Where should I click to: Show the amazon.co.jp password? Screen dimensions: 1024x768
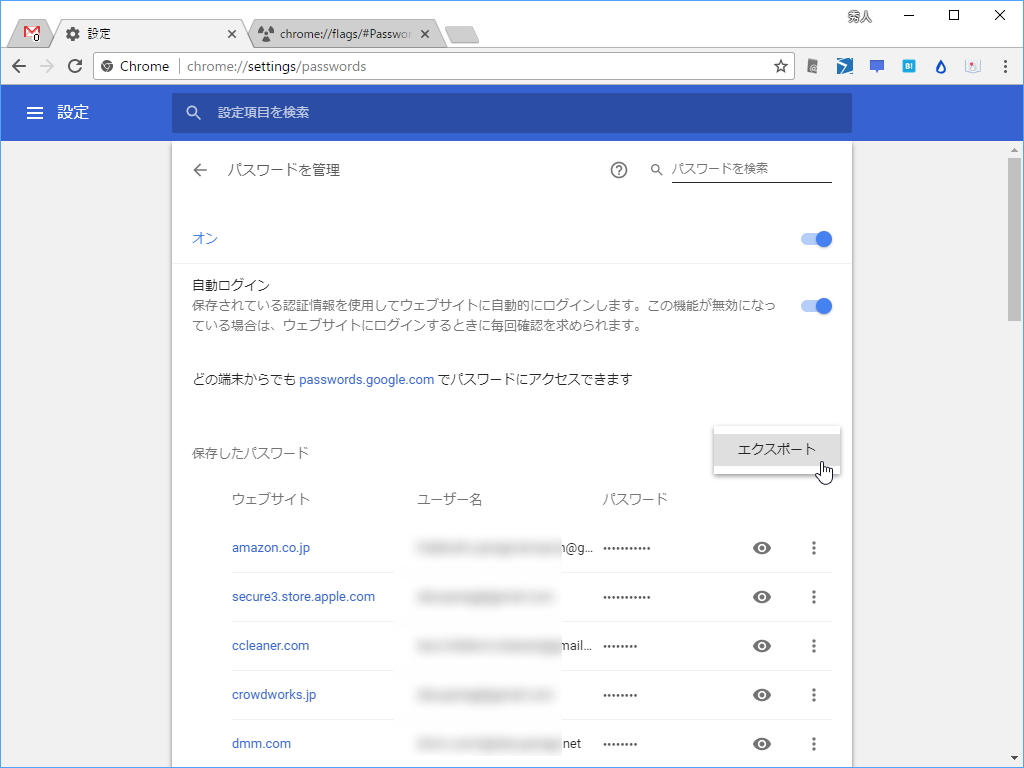pos(761,548)
